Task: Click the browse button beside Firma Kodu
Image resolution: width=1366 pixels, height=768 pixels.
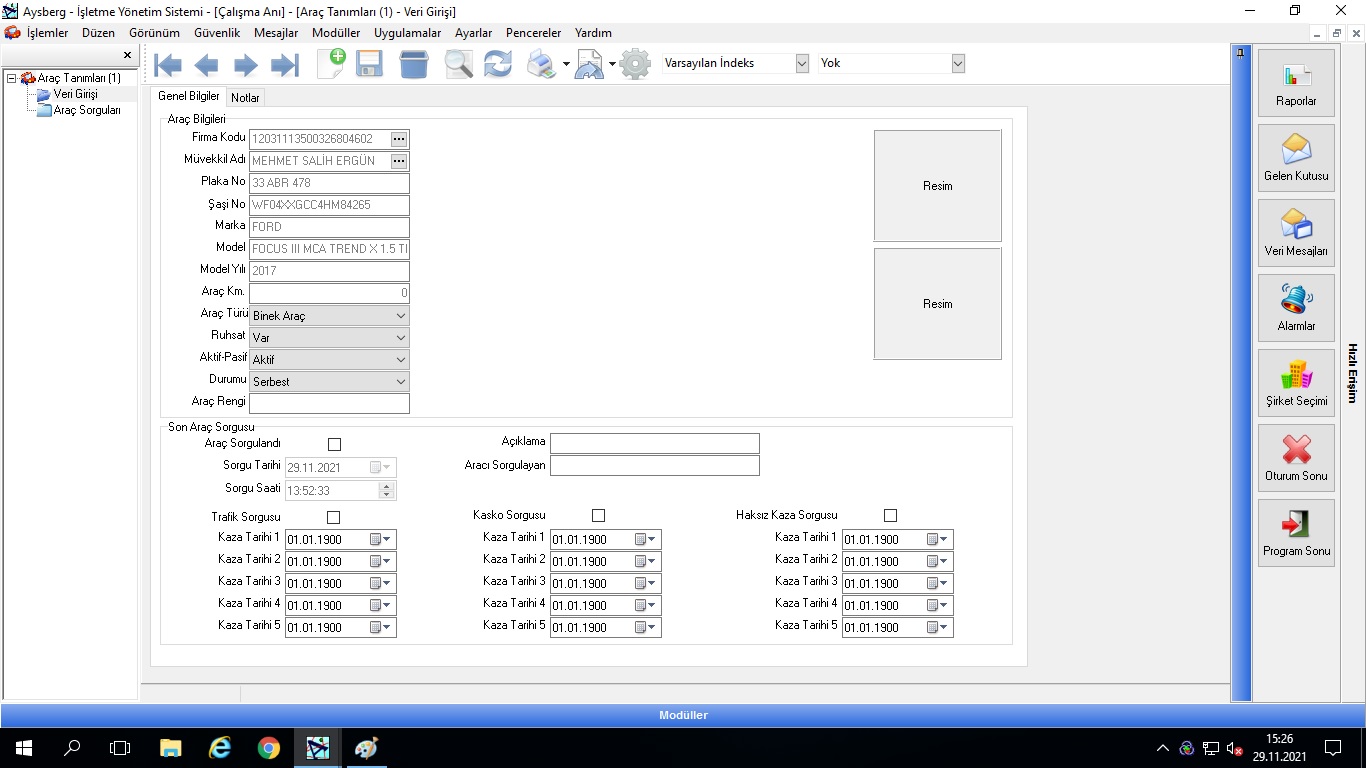Action: pyautogui.click(x=399, y=139)
